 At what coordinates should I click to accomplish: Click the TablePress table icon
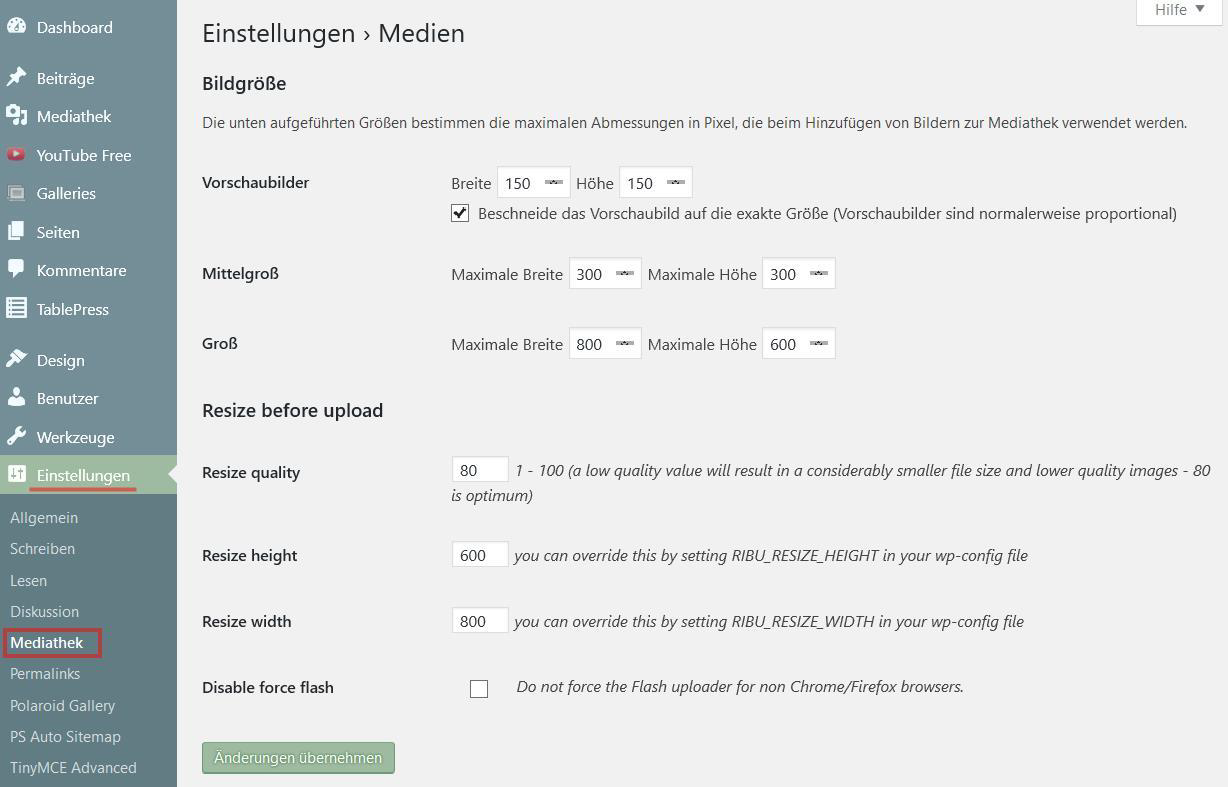(x=16, y=309)
